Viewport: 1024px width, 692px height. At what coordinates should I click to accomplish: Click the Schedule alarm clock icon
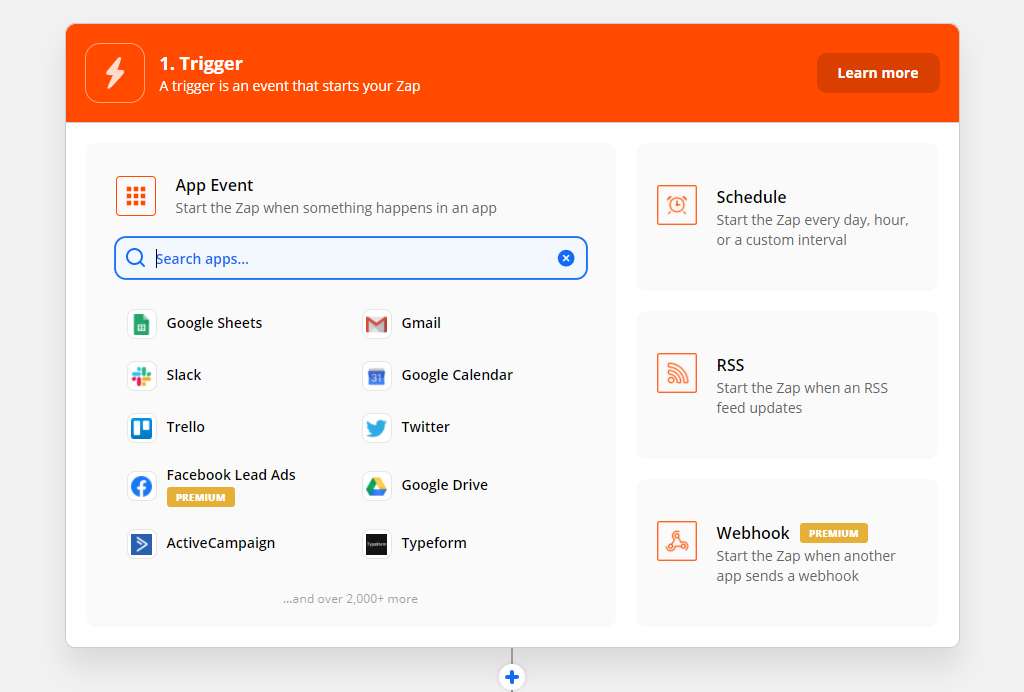click(677, 205)
